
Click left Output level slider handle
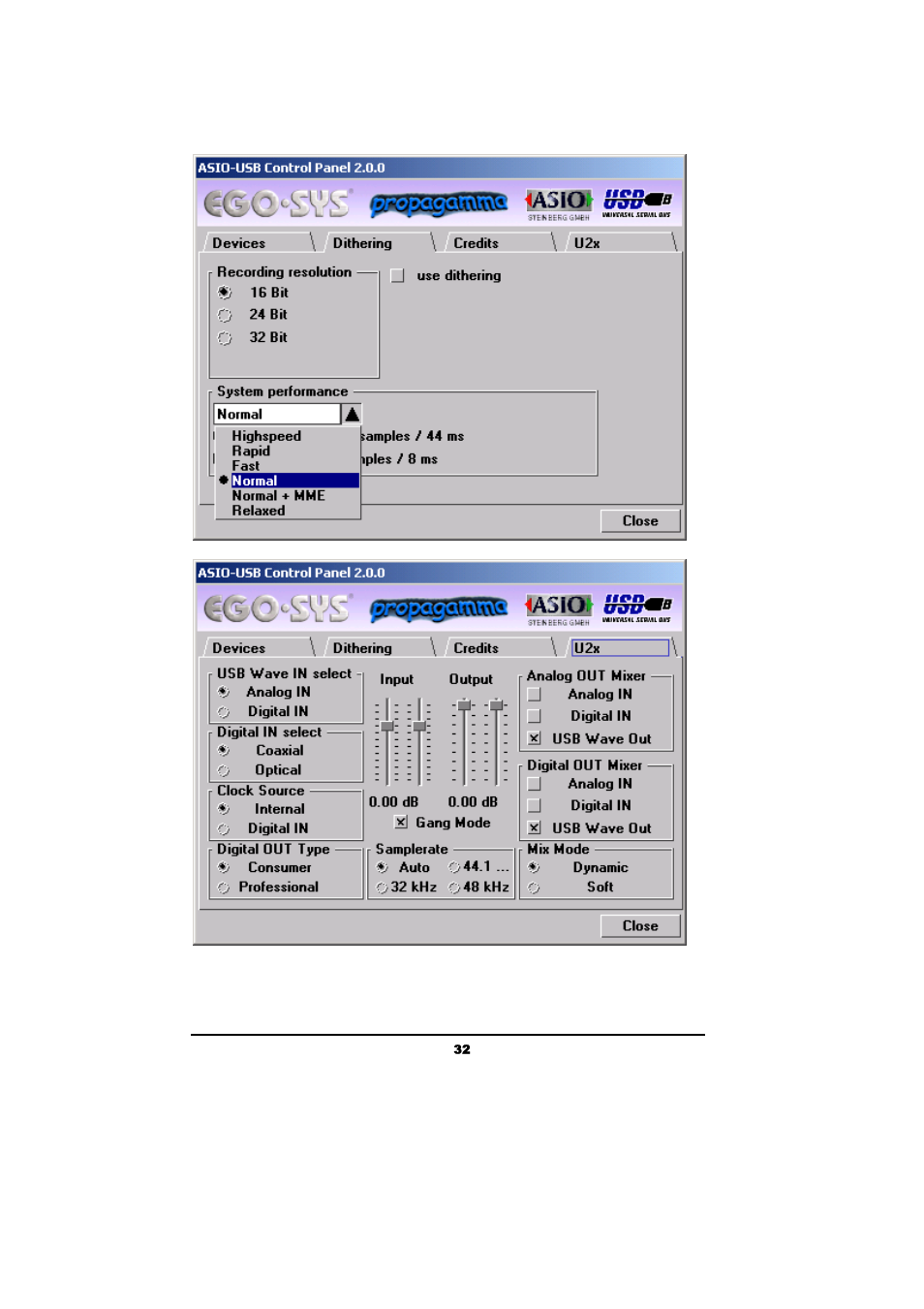click(x=464, y=705)
